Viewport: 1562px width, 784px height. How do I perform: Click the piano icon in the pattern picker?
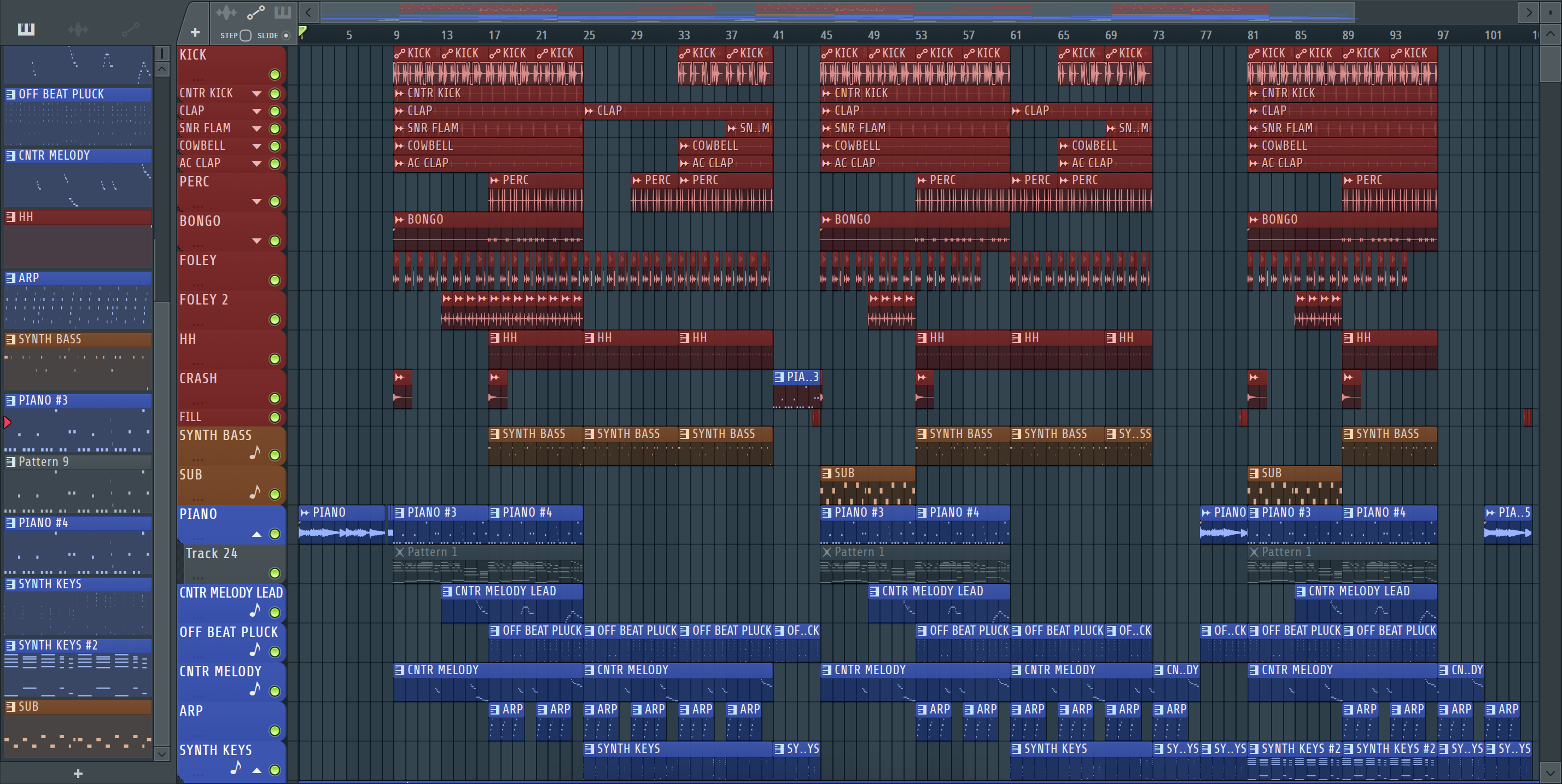click(26, 28)
